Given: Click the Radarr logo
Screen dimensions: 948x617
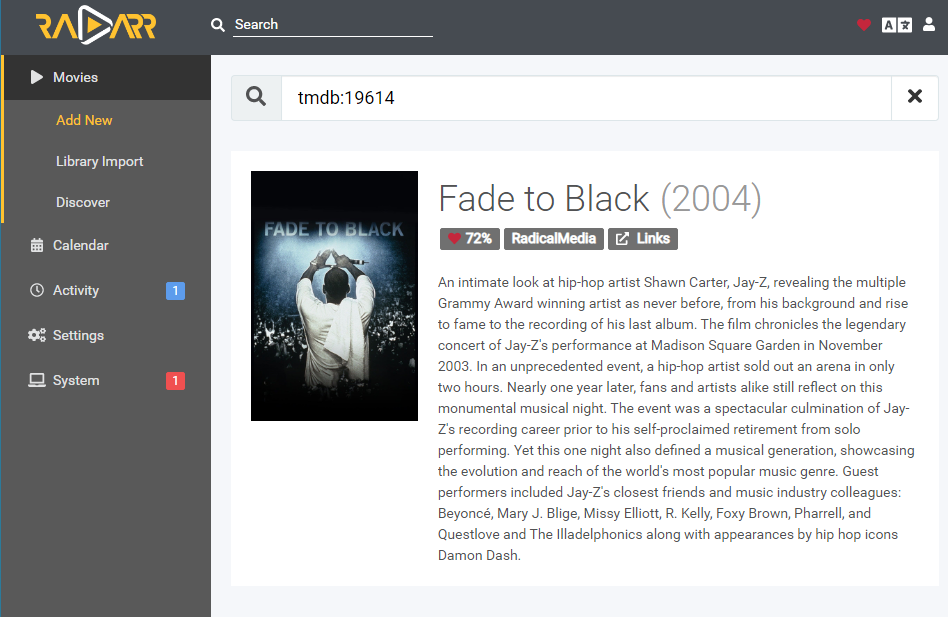Looking at the screenshot, I should 94,26.
